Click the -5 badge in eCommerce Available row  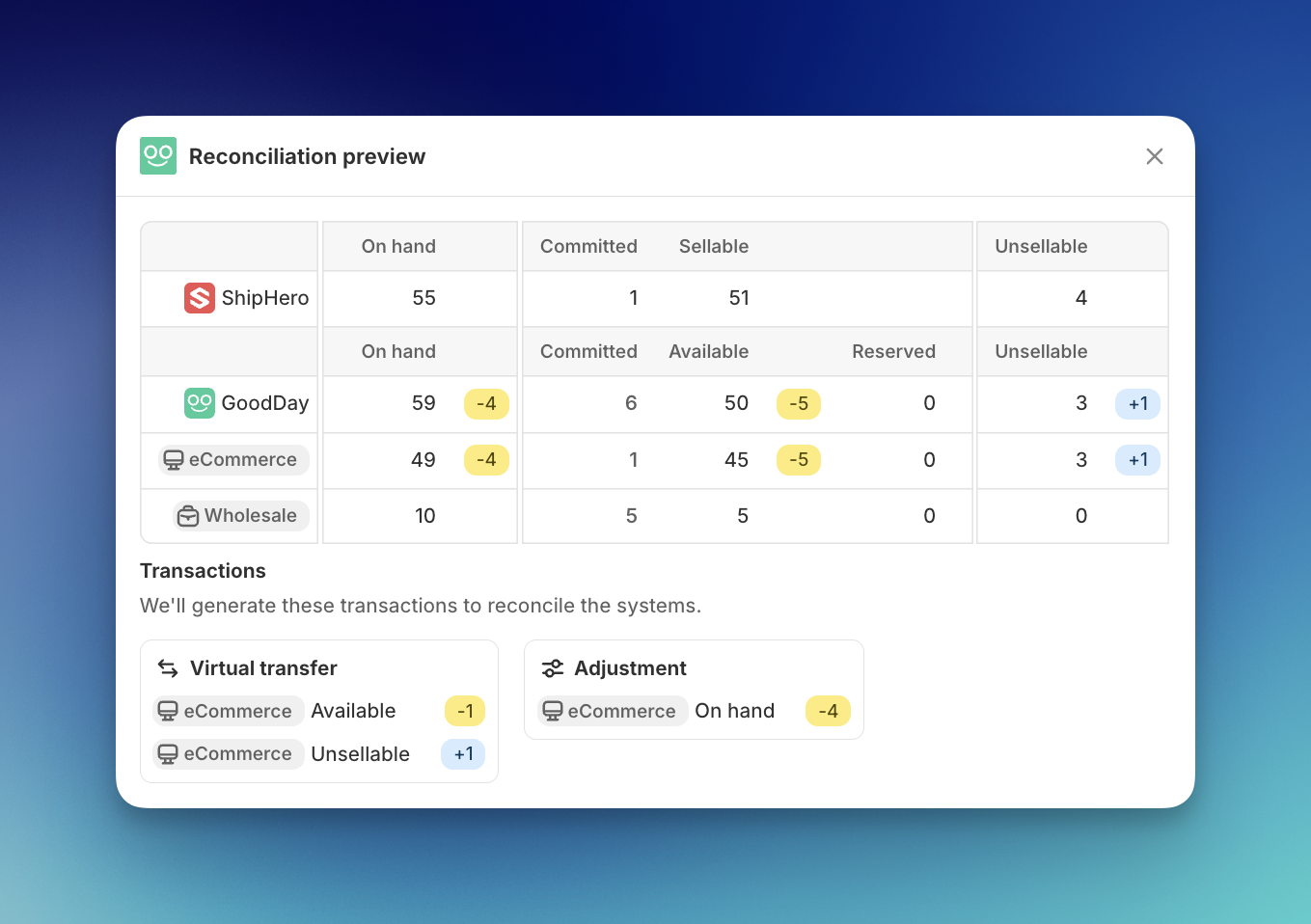[x=799, y=460]
